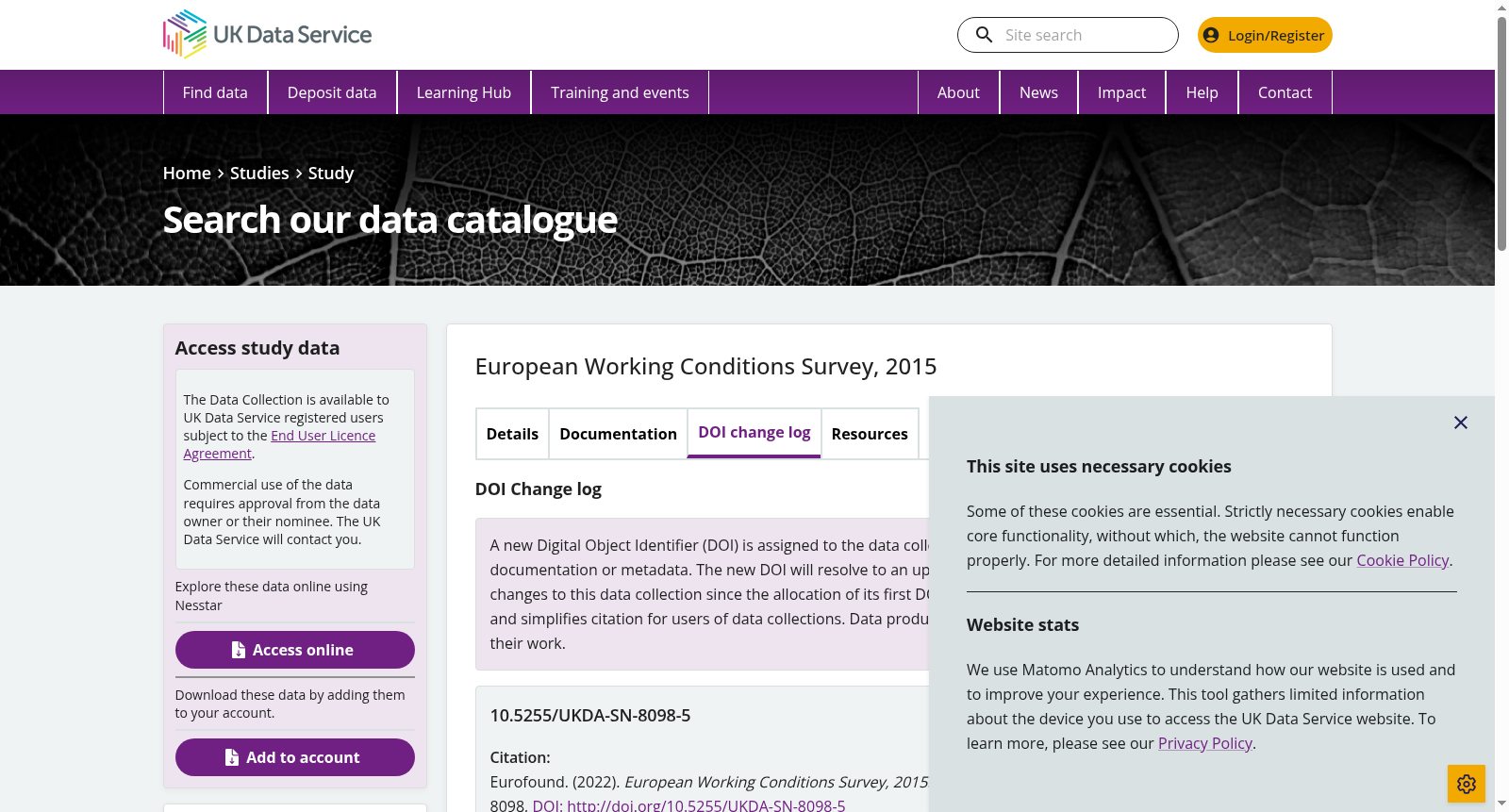Click the Add to account button
The width and height of the screenshot is (1509, 812).
(x=295, y=757)
